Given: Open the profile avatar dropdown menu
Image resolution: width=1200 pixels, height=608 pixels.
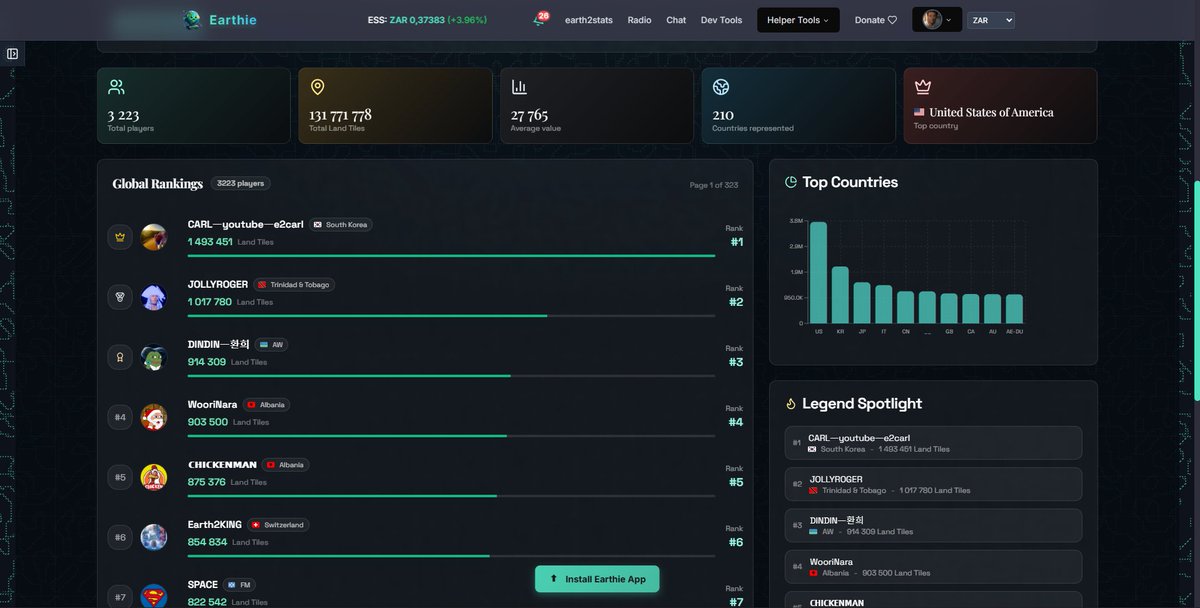Looking at the screenshot, I should click(937, 20).
